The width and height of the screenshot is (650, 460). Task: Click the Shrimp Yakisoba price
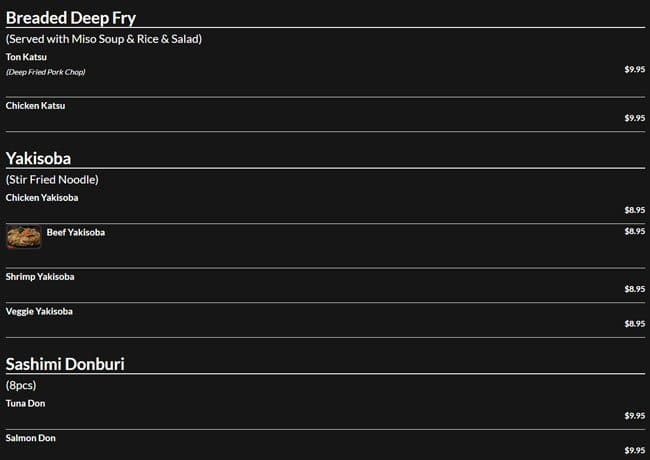(x=634, y=289)
